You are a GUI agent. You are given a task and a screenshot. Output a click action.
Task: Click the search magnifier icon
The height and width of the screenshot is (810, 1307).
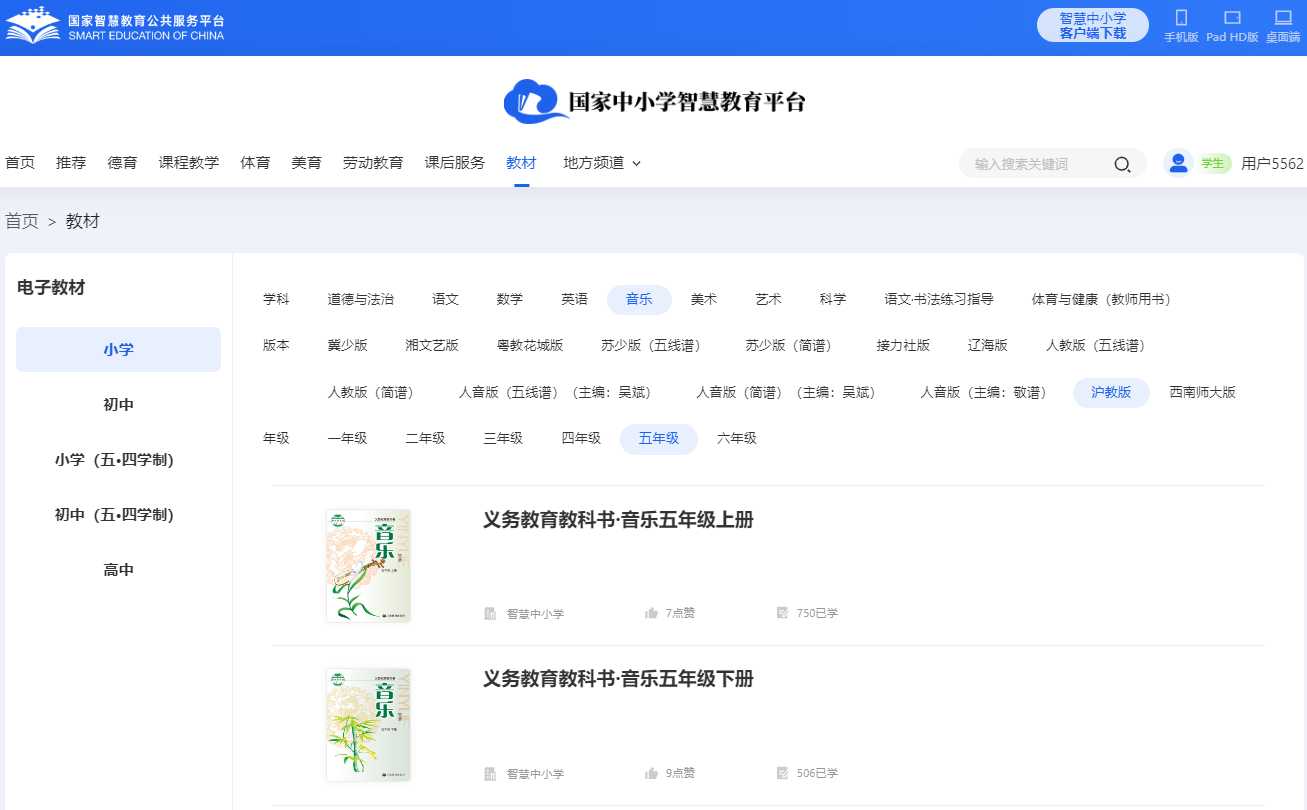tap(1122, 164)
